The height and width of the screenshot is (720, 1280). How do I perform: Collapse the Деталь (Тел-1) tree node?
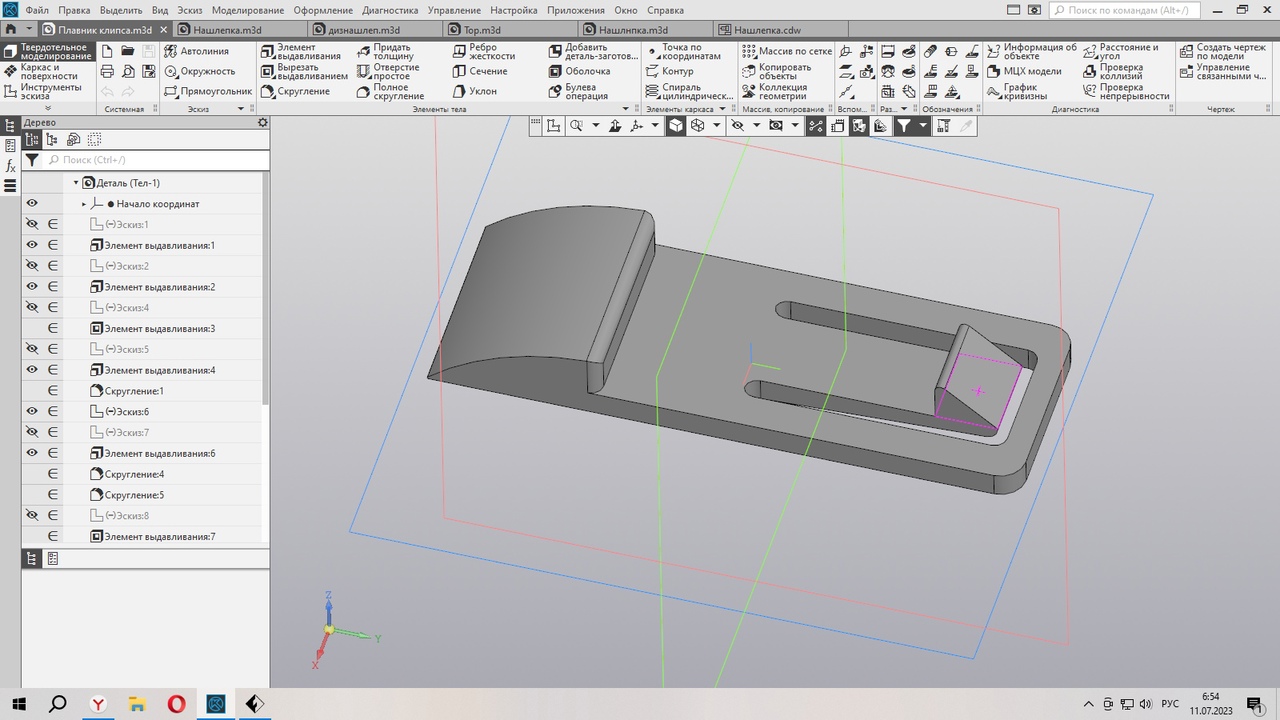(x=76, y=183)
